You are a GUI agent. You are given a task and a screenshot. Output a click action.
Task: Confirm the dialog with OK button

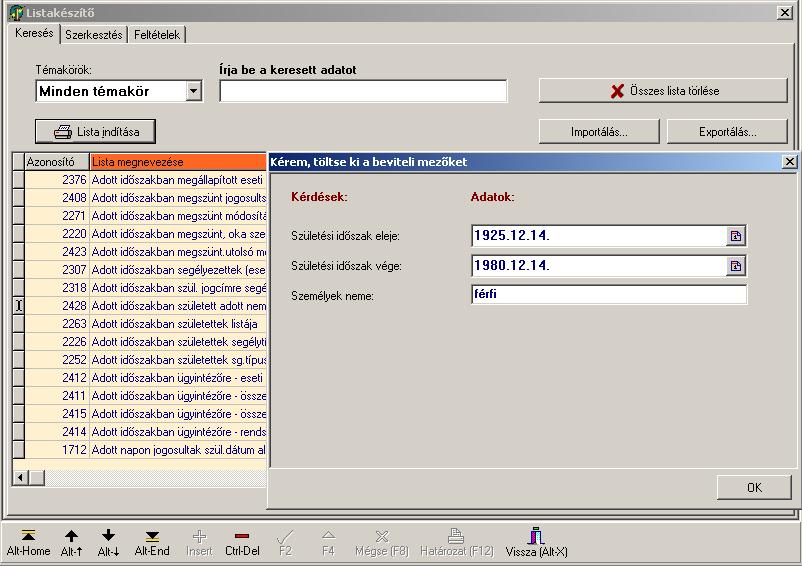pos(754,487)
